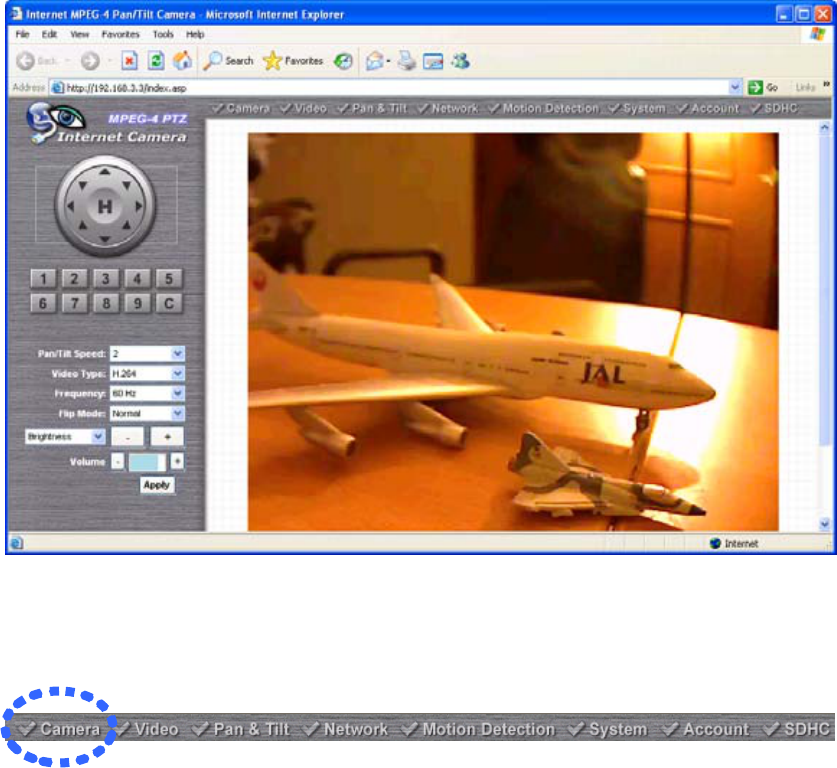The width and height of the screenshot is (837, 768).
Task: Click the C preset button
Action: click(169, 303)
